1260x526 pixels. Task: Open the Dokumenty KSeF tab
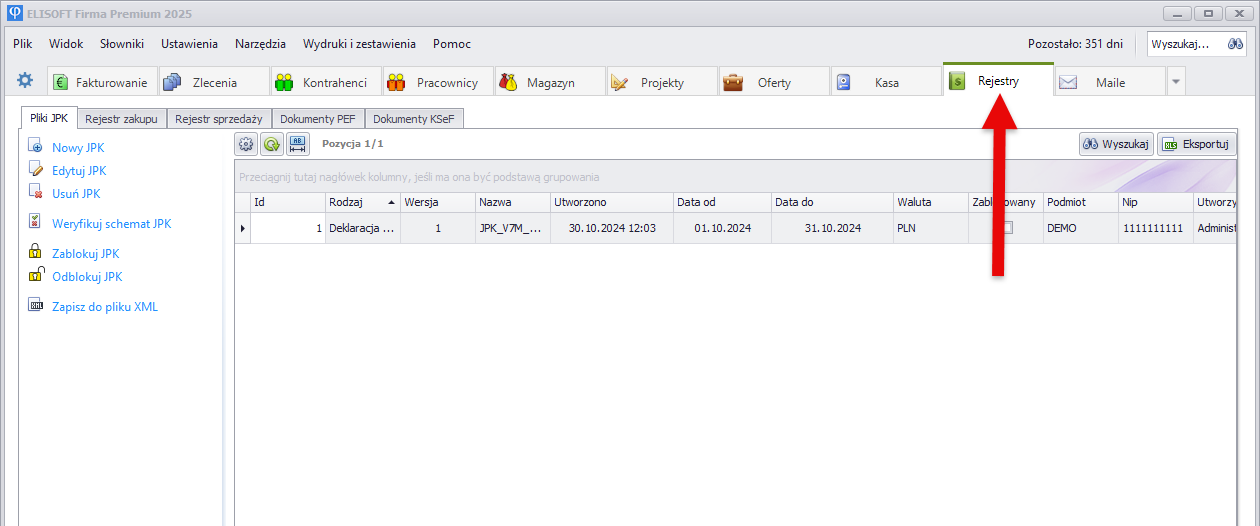tap(414, 119)
